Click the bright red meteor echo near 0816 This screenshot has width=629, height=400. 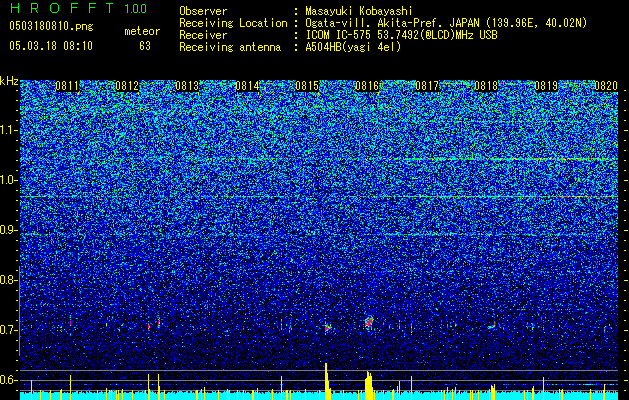tap(369, 322)
